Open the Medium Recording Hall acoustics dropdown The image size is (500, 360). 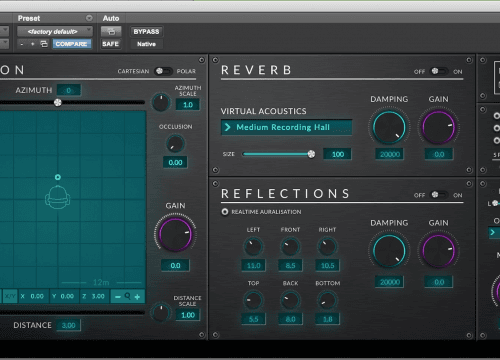(x=286, y=127)
